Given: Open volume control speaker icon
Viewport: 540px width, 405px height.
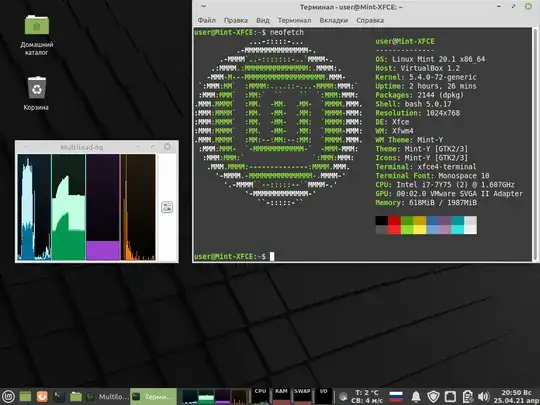Looking at the screenshot, I should (484, 396).
